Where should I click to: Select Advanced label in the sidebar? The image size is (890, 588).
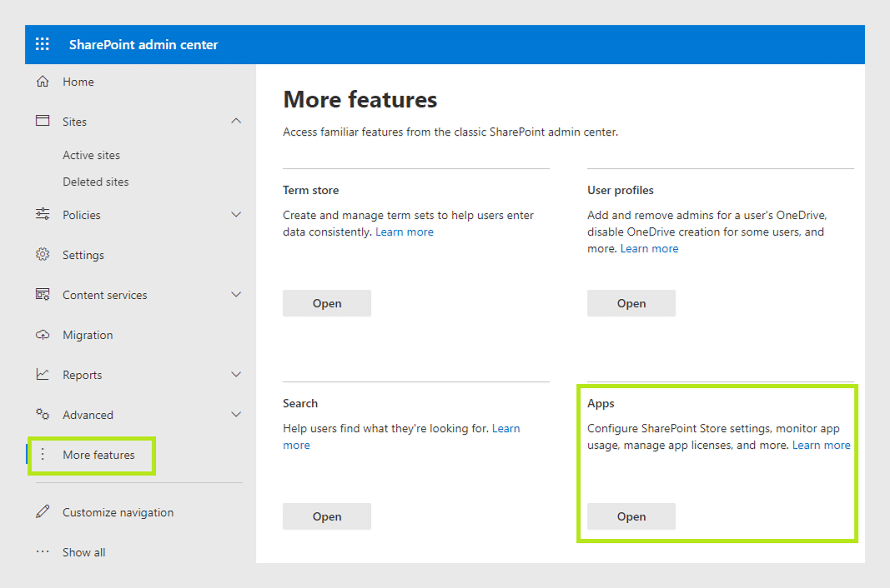point(88,415)
